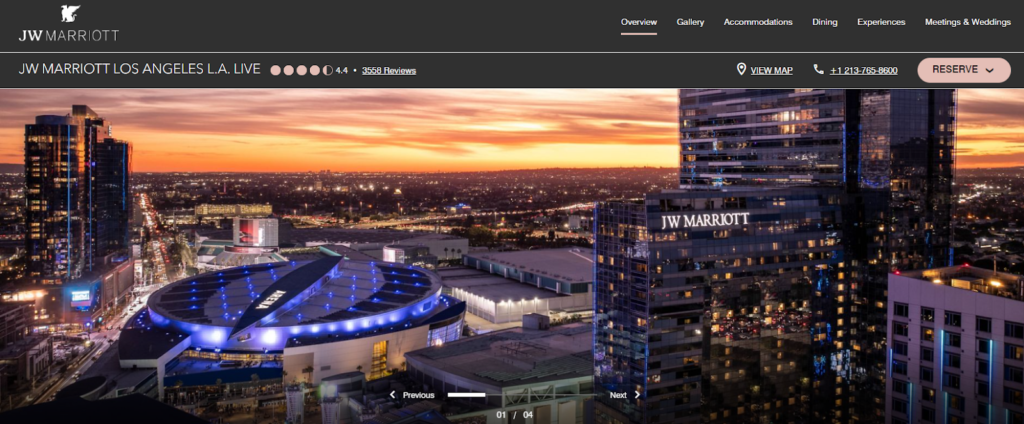The width and height of the screenshot is (1024, 424).
Task: Click the 01 / 04 slide counter
Action: [x=515, y=415]
